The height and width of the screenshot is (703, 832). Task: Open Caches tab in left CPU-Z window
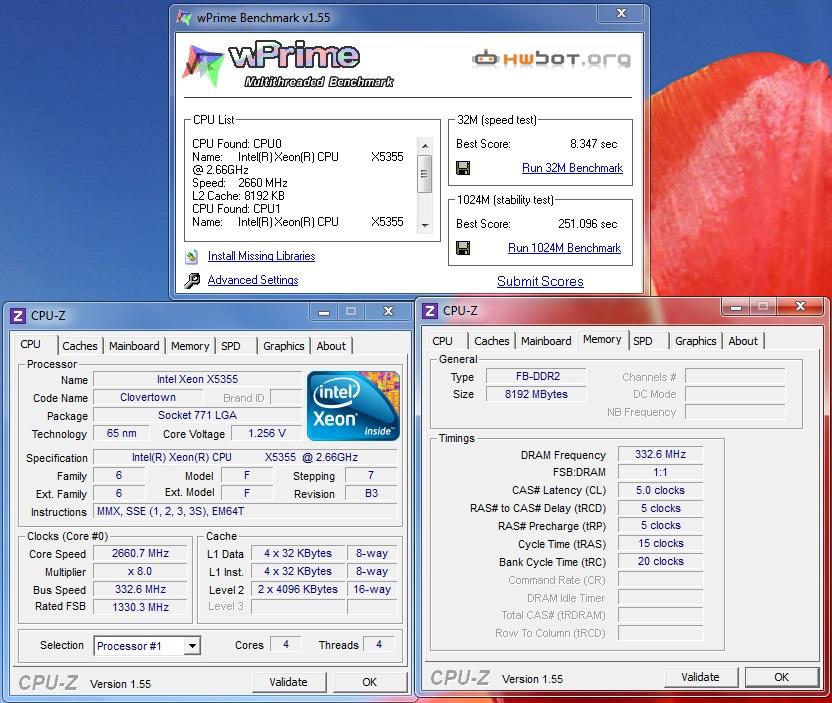[x=80, y=346]
